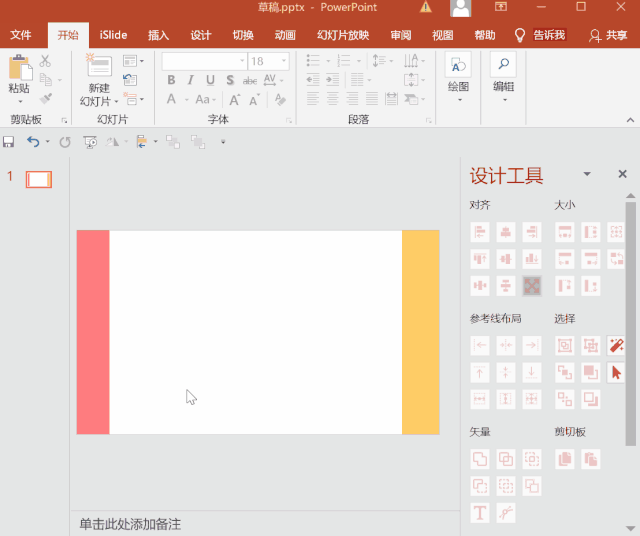Click the text T icon under 矢量
This screenshot has height=536, width=640.
coord(480,513)
